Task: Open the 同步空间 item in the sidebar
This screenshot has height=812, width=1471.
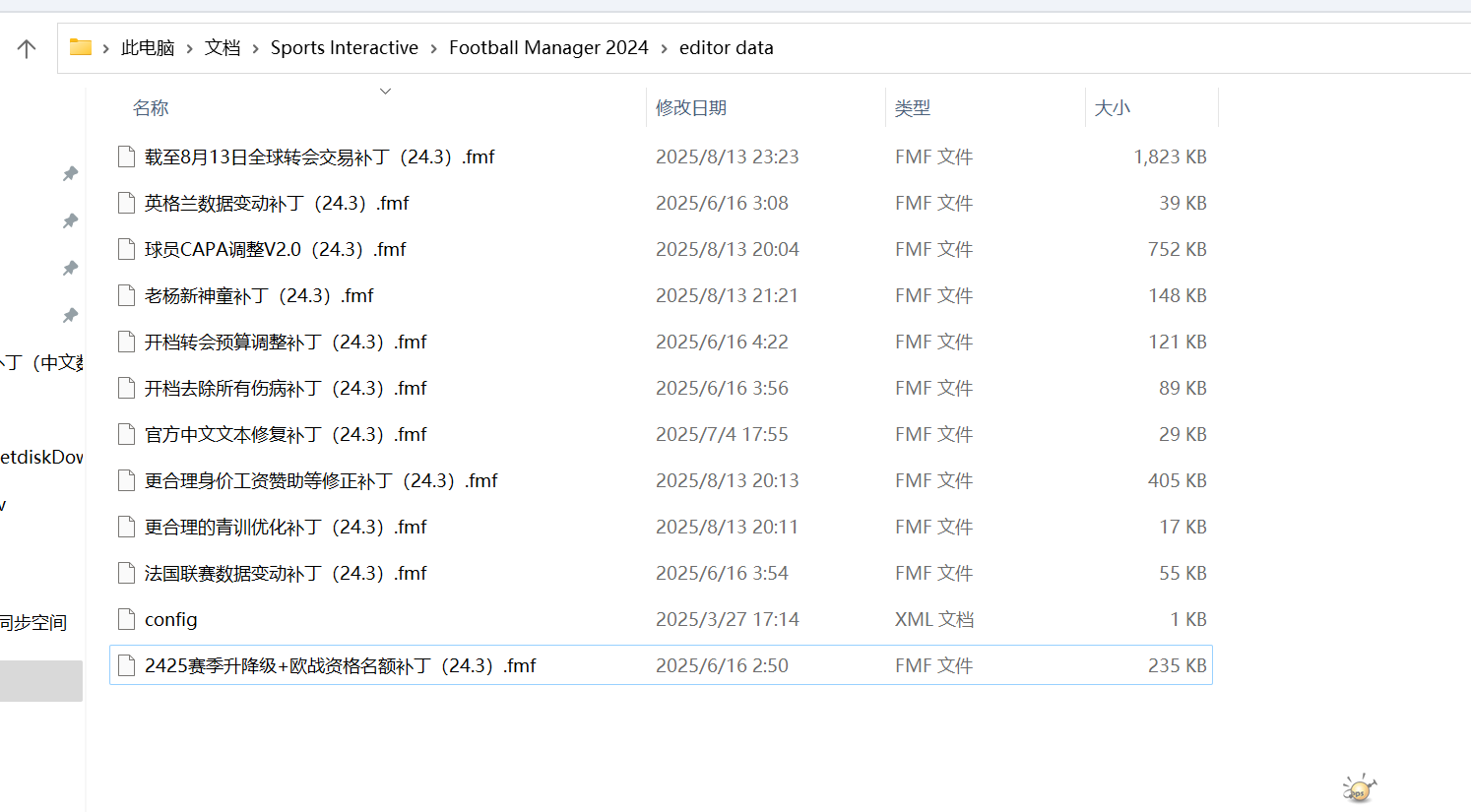Action: pos(33,622)
